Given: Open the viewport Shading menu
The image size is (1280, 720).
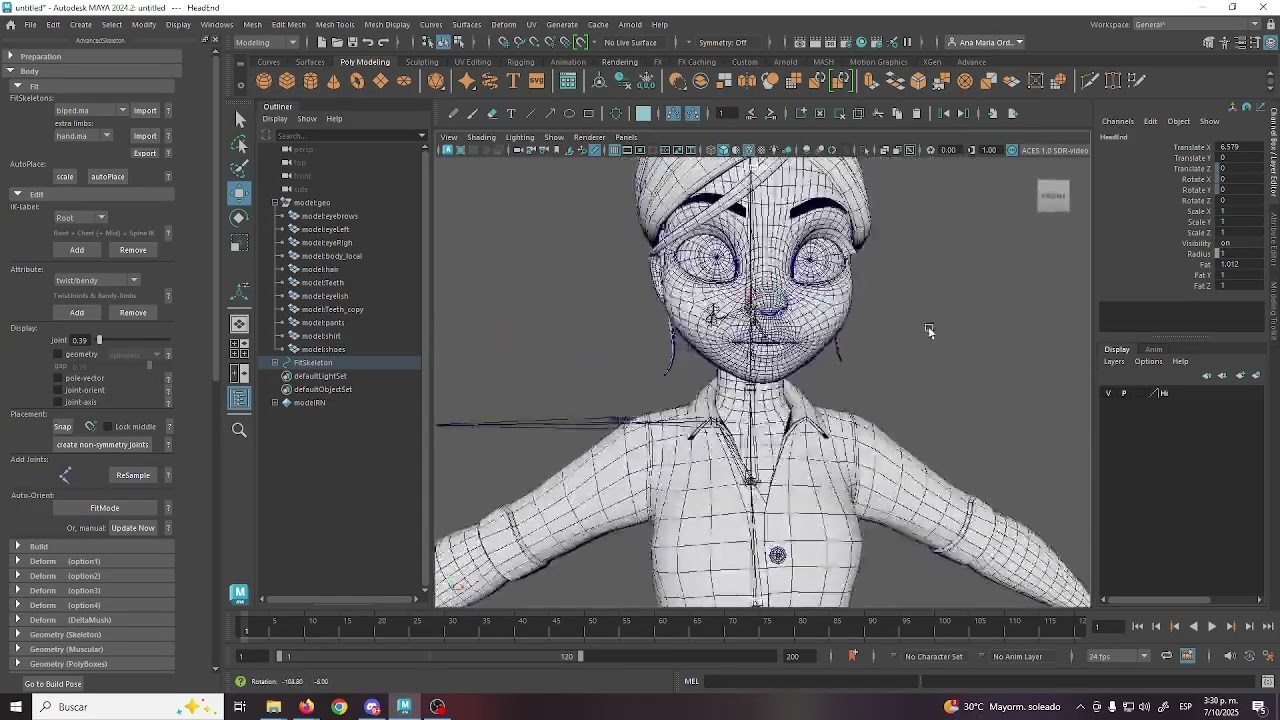Looking at the screenshot, I should [x=481, y=137].
